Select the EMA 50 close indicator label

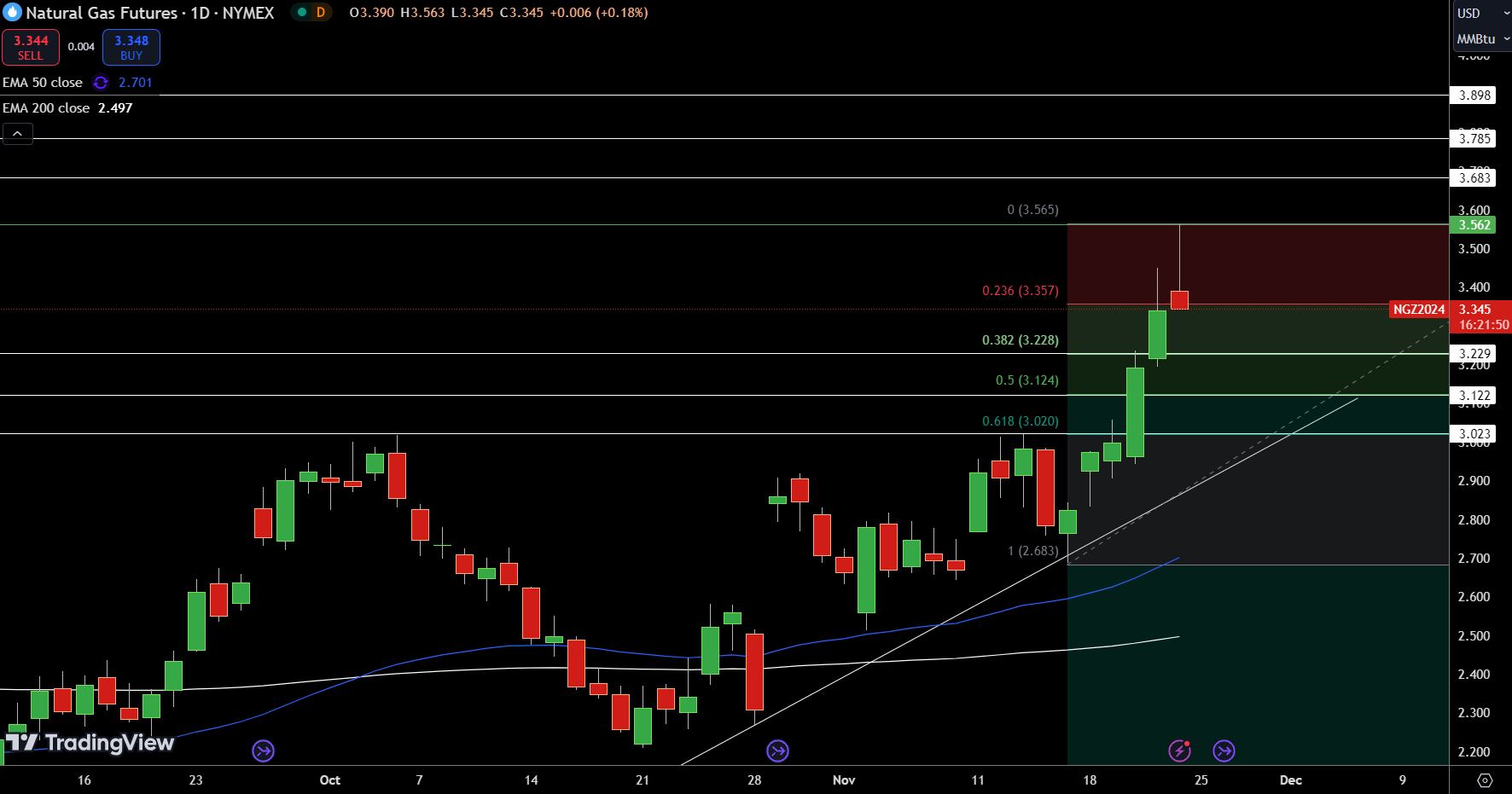pos(43,83)
